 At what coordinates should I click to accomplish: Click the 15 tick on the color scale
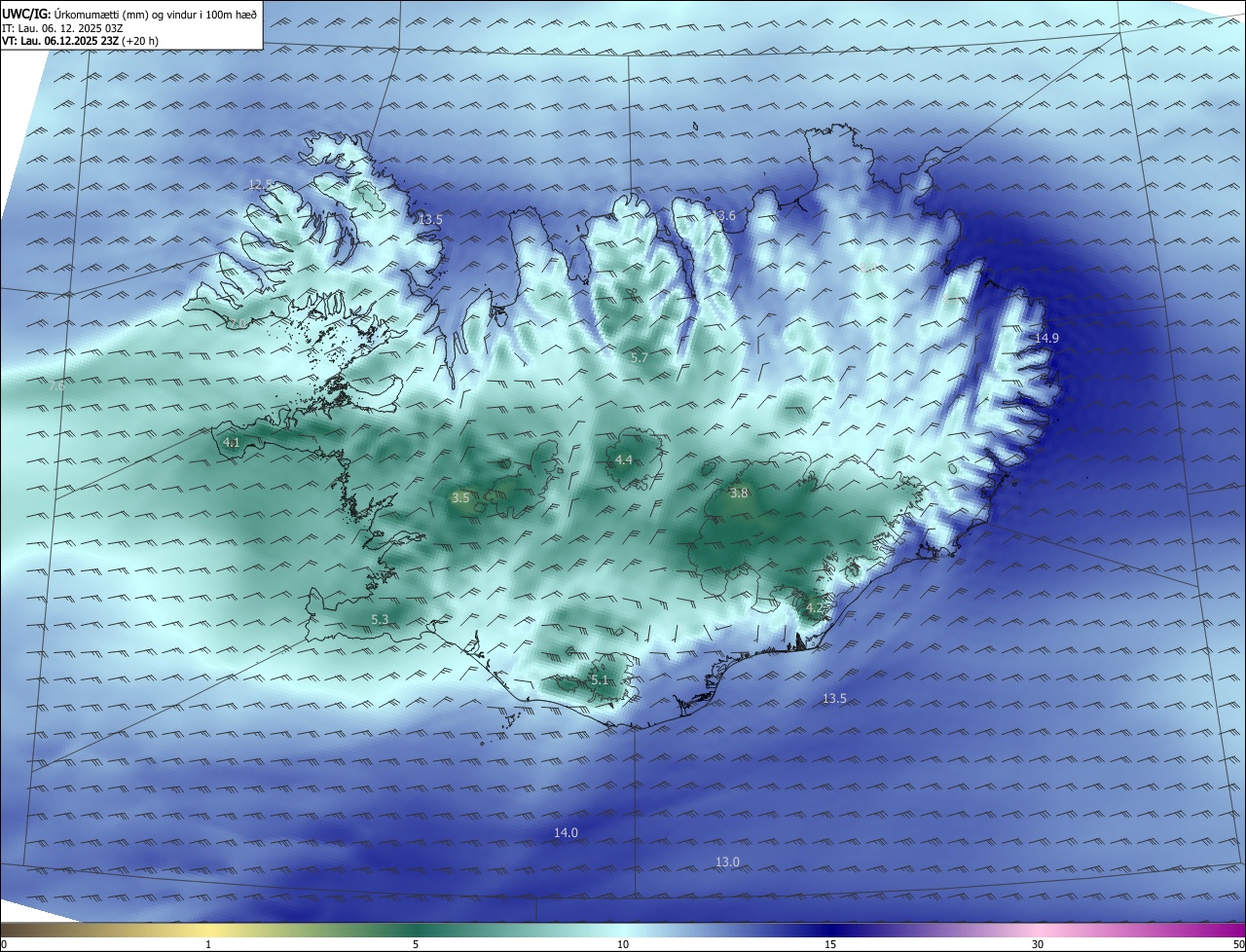830,944
